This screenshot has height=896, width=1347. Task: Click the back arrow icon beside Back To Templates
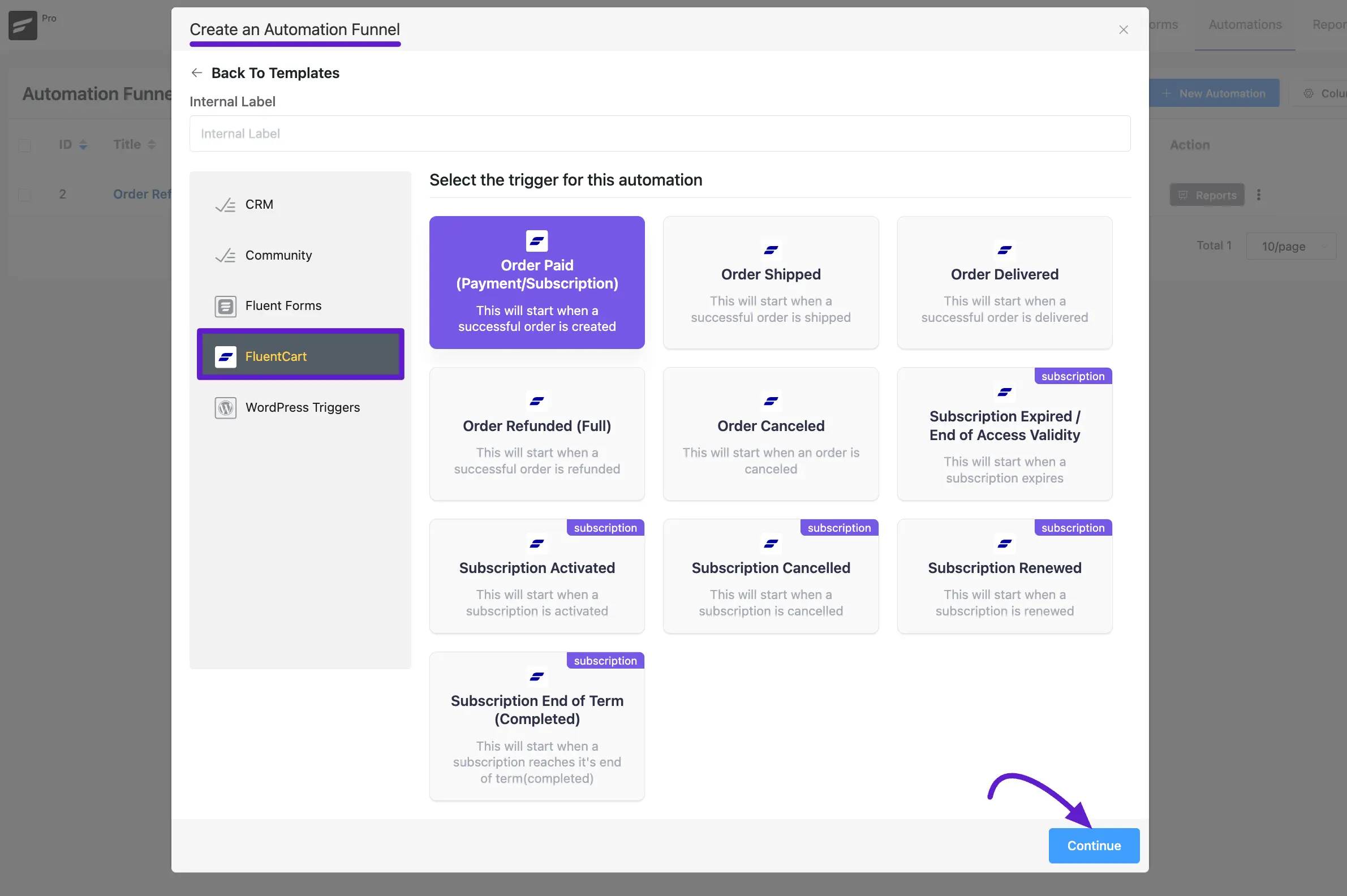pos(197,72)
